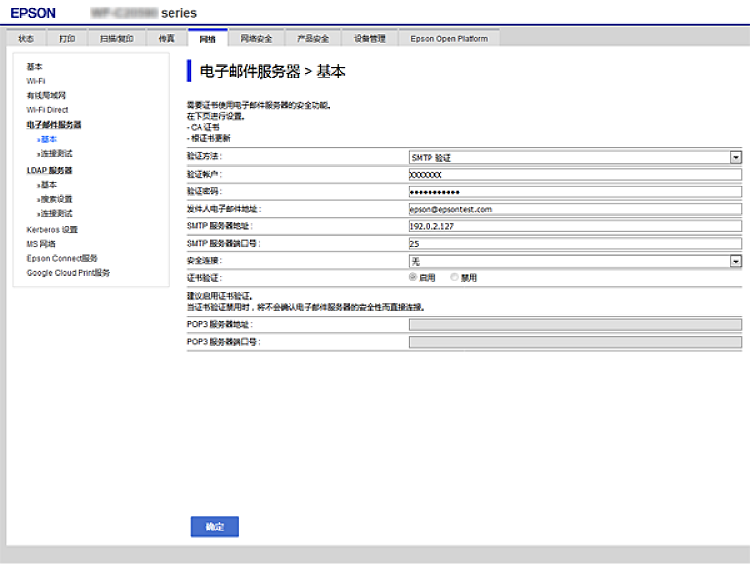Screen dimensions: 750x564
Task: Click the EPSON logo
Action: [x=33, y=13]
